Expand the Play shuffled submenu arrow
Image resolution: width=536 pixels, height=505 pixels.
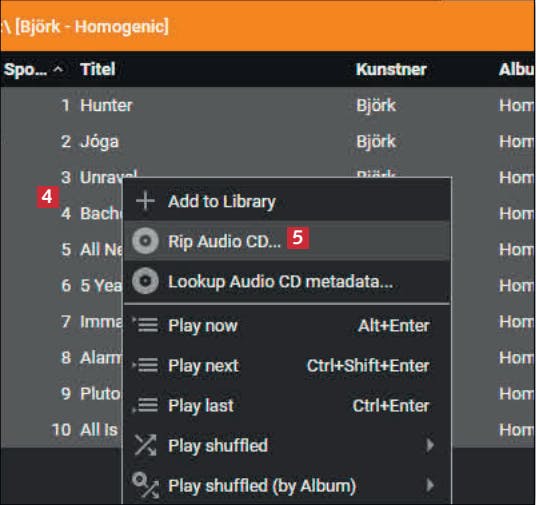coord(430,445)
